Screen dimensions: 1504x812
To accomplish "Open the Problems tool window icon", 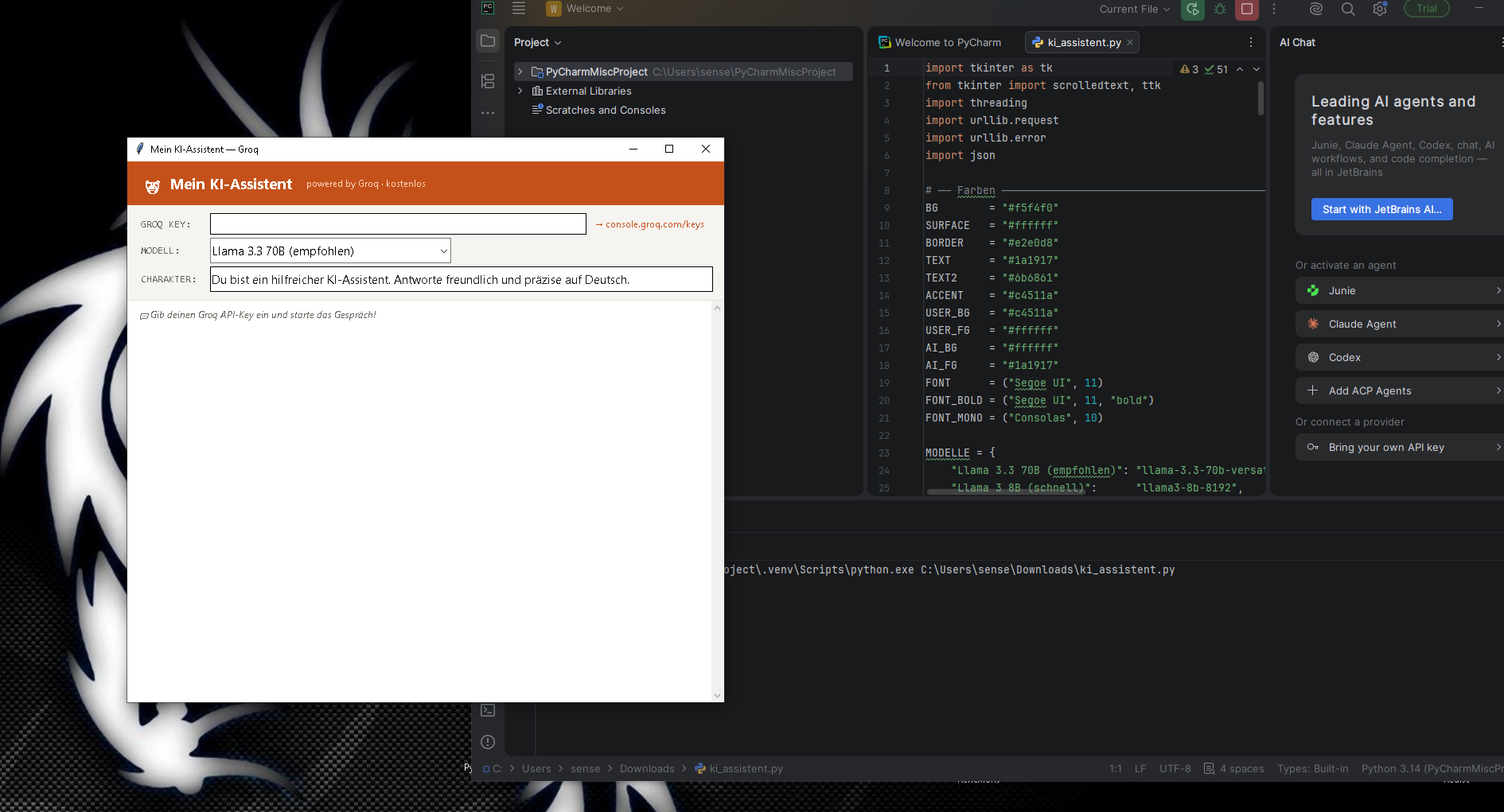I will coord(488,742).
